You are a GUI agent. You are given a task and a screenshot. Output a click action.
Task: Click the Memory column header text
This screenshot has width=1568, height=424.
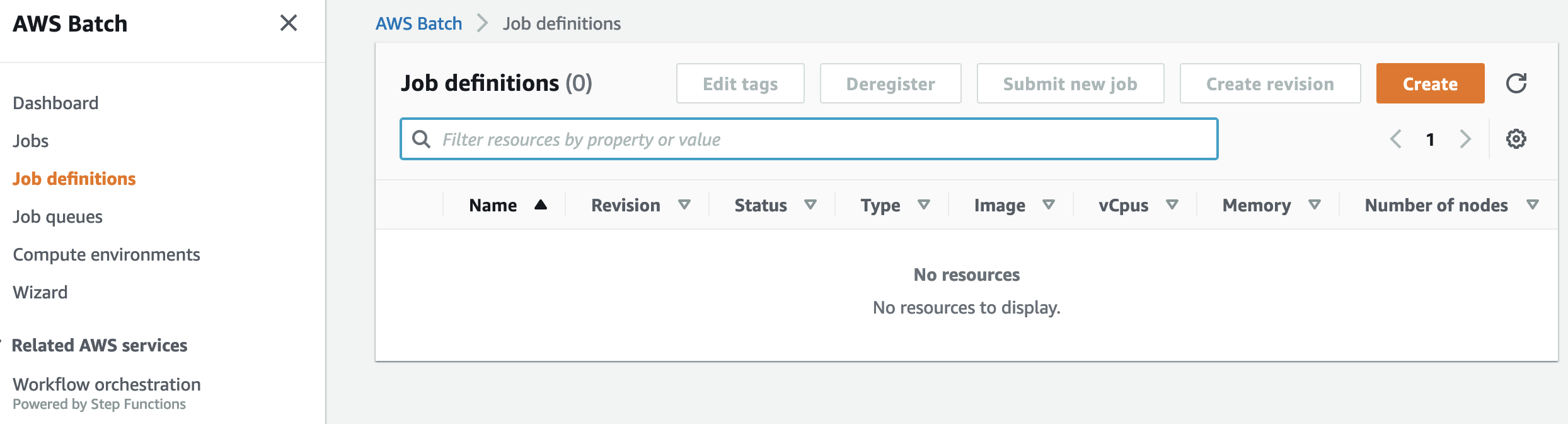(1257, 206)
